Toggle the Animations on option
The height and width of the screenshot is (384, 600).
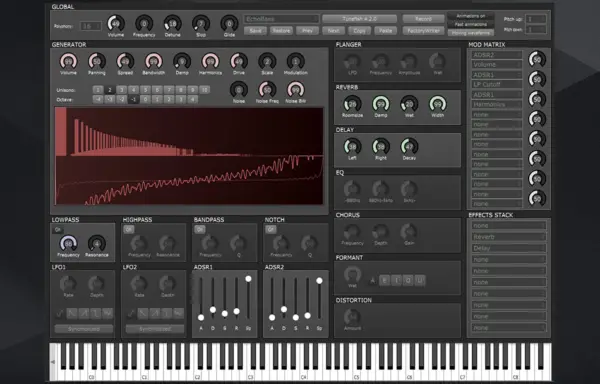(x=471, y=16)
